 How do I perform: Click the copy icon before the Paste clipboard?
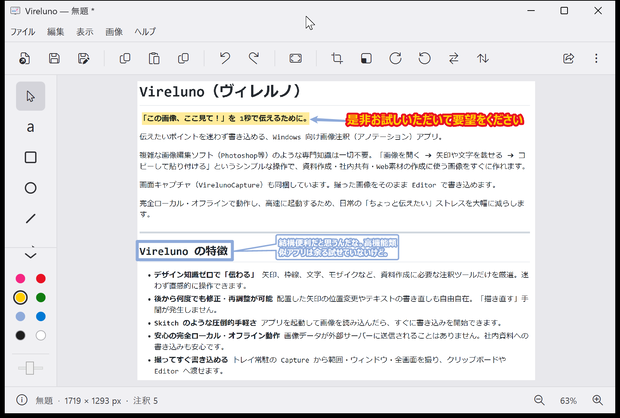(125, 58)
